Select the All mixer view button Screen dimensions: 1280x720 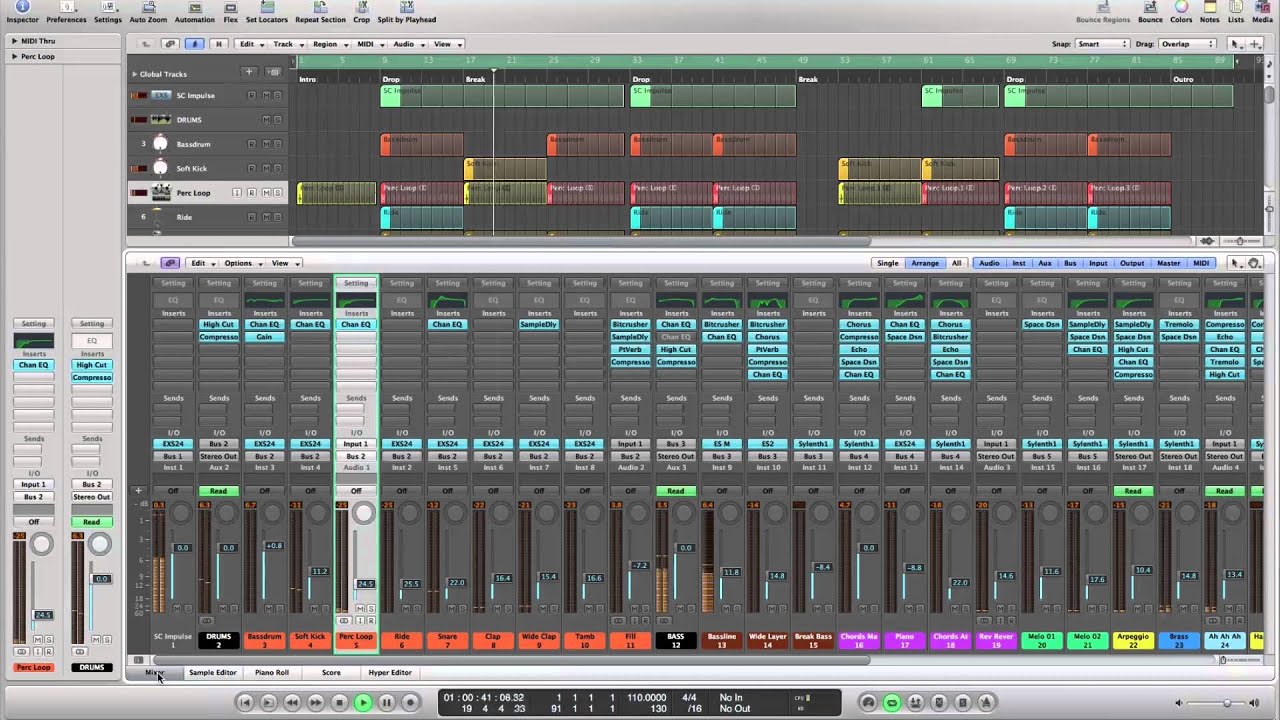tap(956, 263)
